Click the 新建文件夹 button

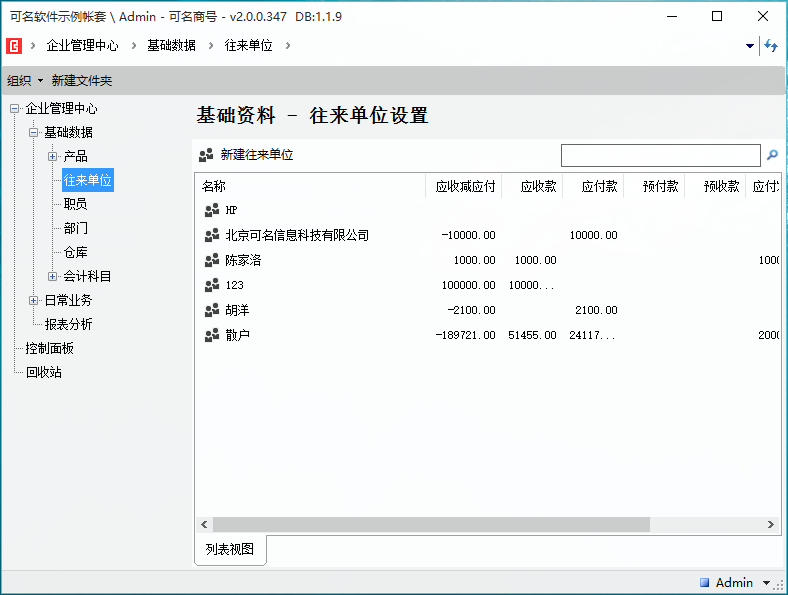(82, 81)
